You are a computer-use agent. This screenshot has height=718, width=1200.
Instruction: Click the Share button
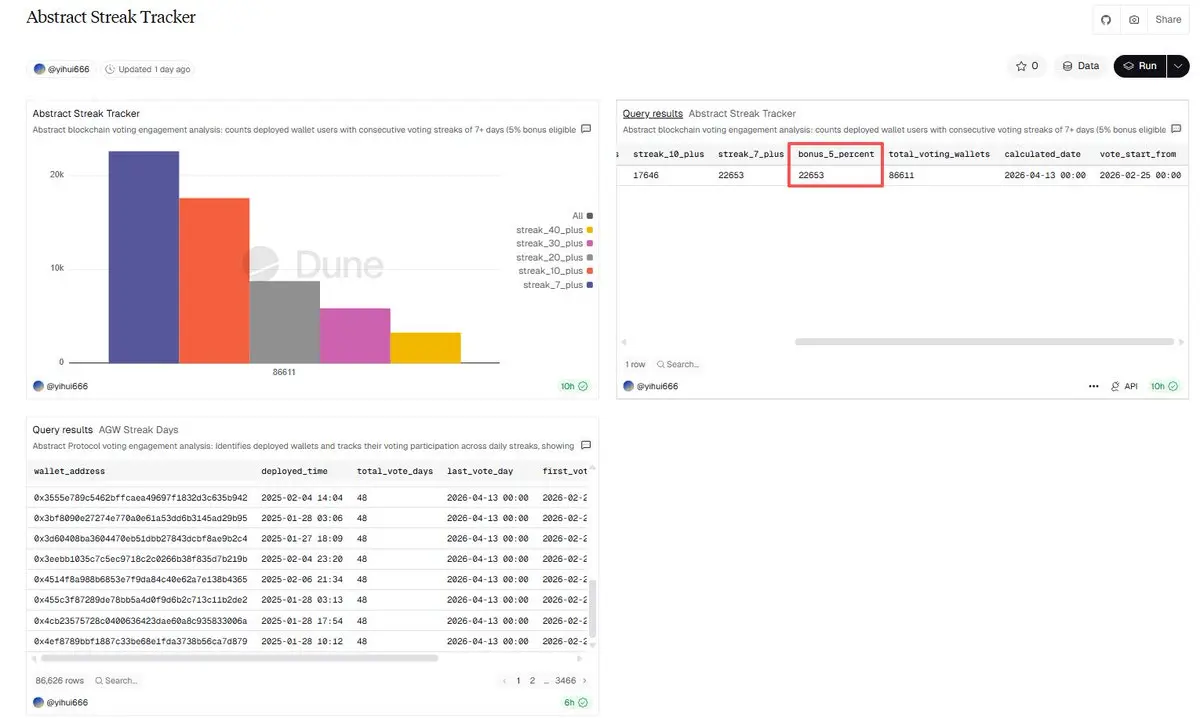click(x=1168, y=20)
